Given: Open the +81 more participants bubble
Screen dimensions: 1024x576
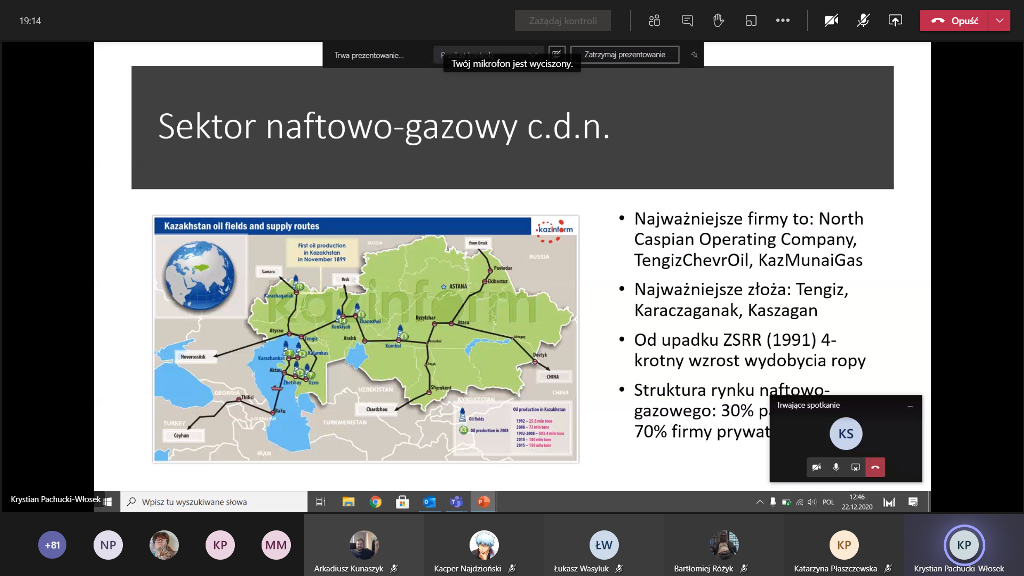Looking at the screenshot, I should [52, 545].
